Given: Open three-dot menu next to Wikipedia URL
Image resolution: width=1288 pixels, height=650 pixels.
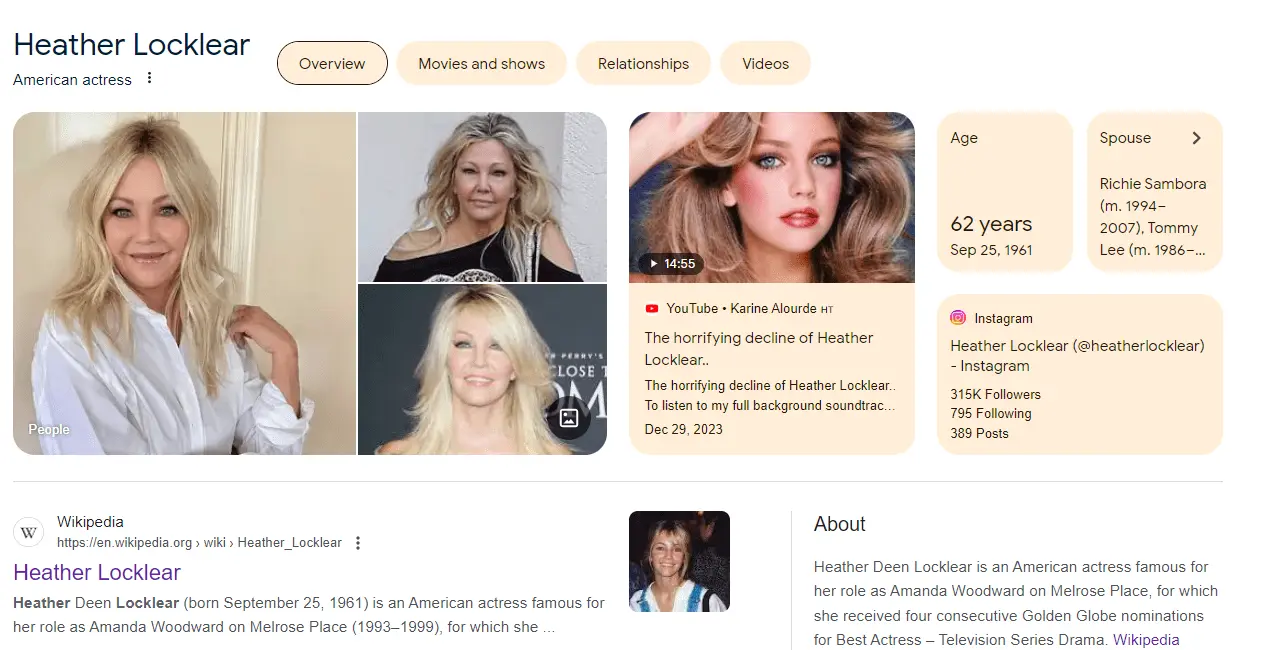Looking at the screenshot, I should pyautogui.click(x=358, y=543).
